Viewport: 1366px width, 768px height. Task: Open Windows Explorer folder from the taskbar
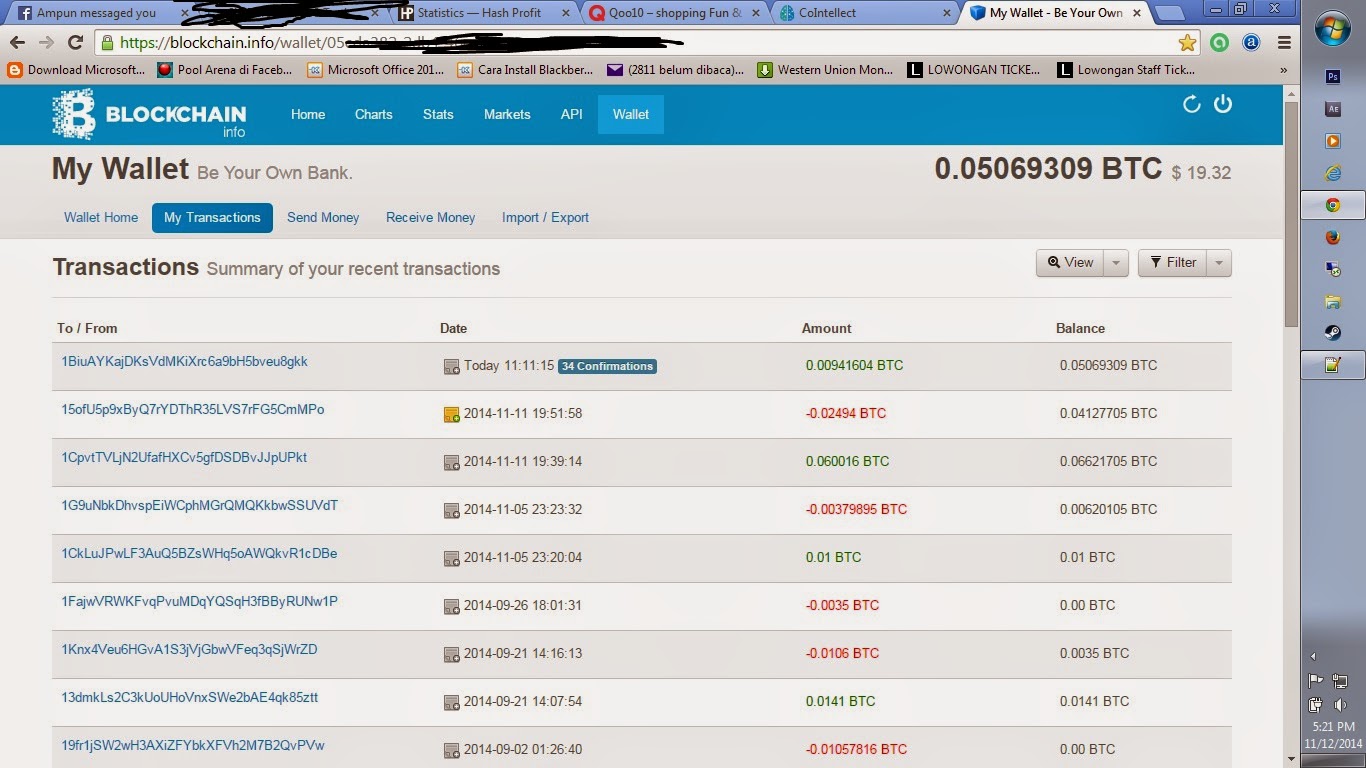pyautogui.click(x=1332, y=301)
